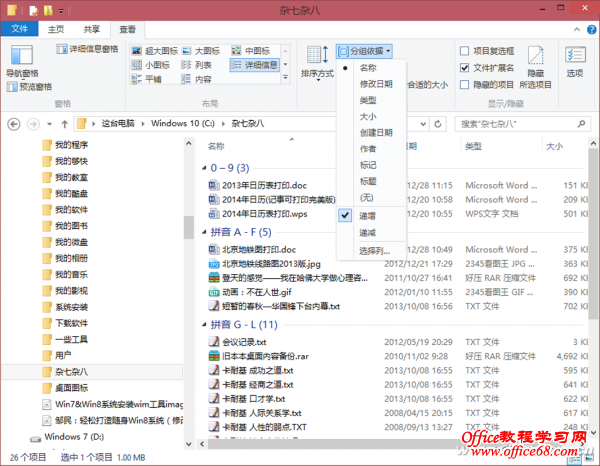This screenshot has height=466, width=600.
Task: Open the help icon in the ribbon
Action: pos(592,29)
